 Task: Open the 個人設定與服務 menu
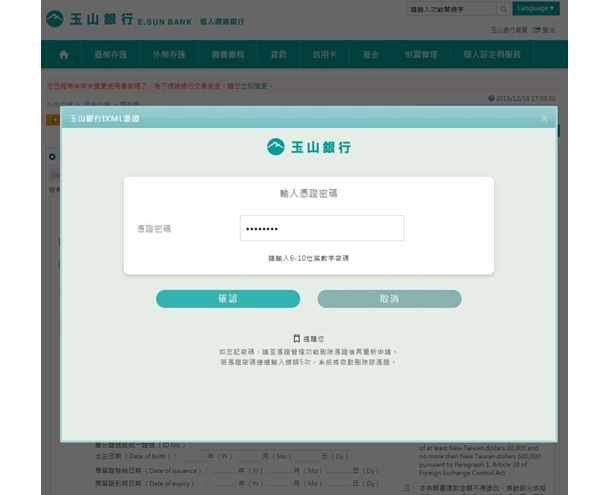(x=492, y=54)
